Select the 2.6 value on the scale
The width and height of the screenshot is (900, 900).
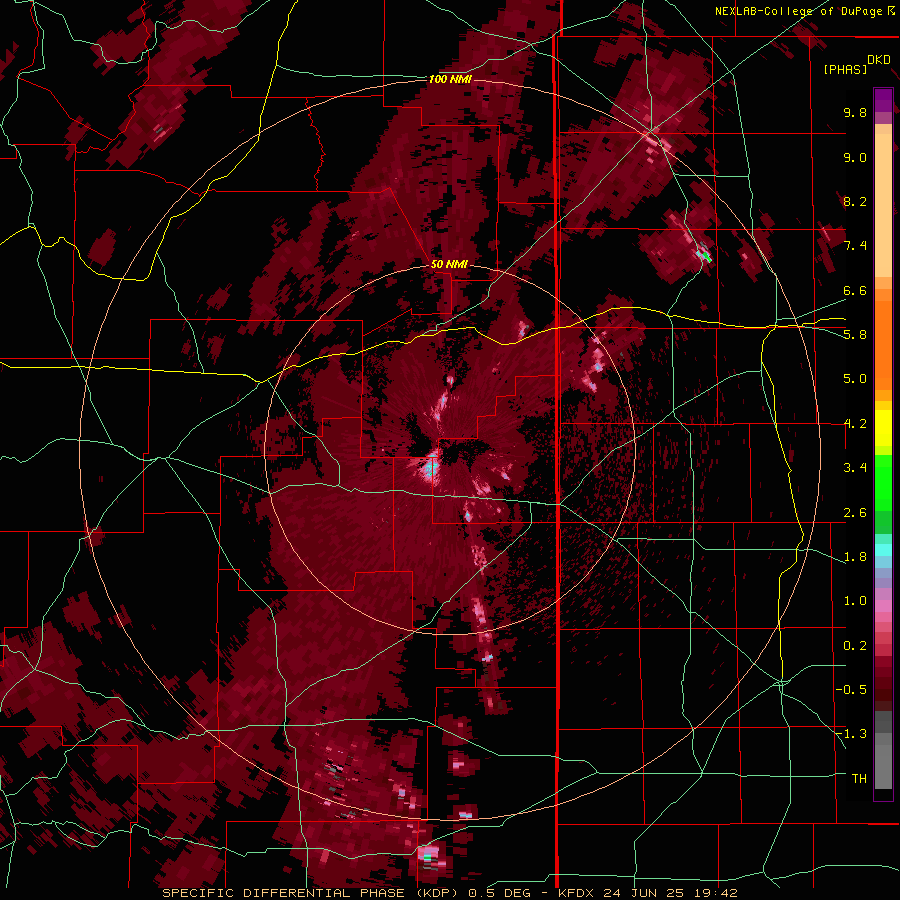pos(855,513)
